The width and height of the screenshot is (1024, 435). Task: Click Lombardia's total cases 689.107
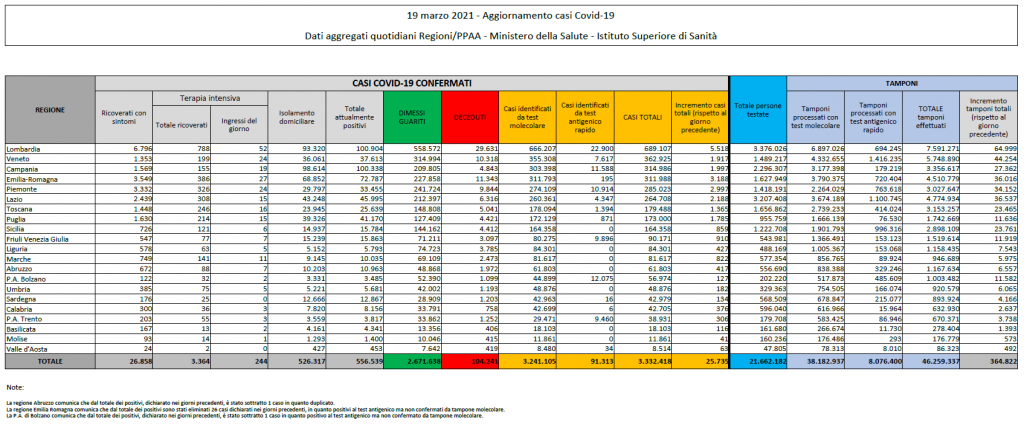tap(655, 149)
